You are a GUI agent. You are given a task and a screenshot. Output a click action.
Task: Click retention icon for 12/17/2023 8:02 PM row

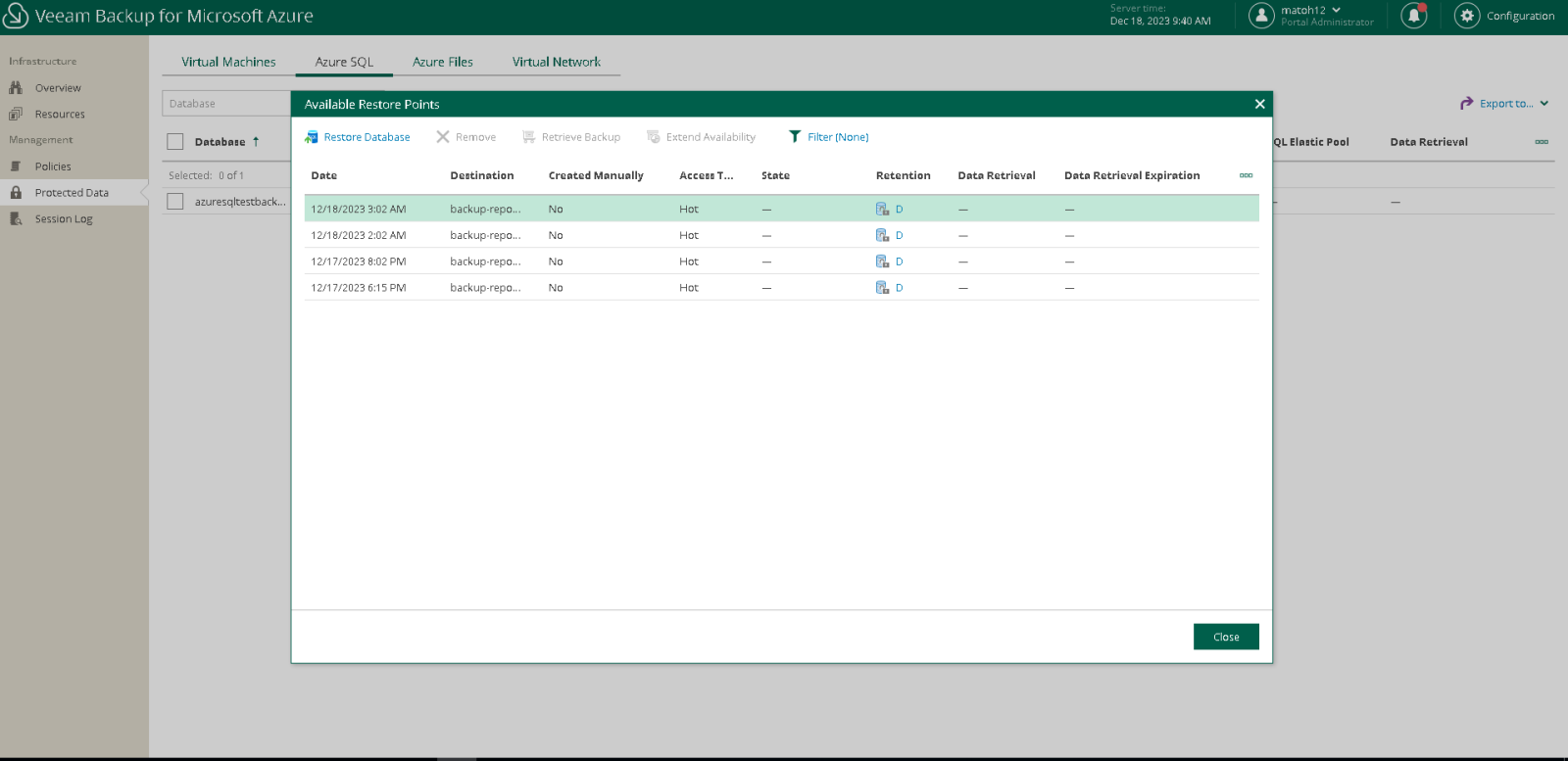882,262
